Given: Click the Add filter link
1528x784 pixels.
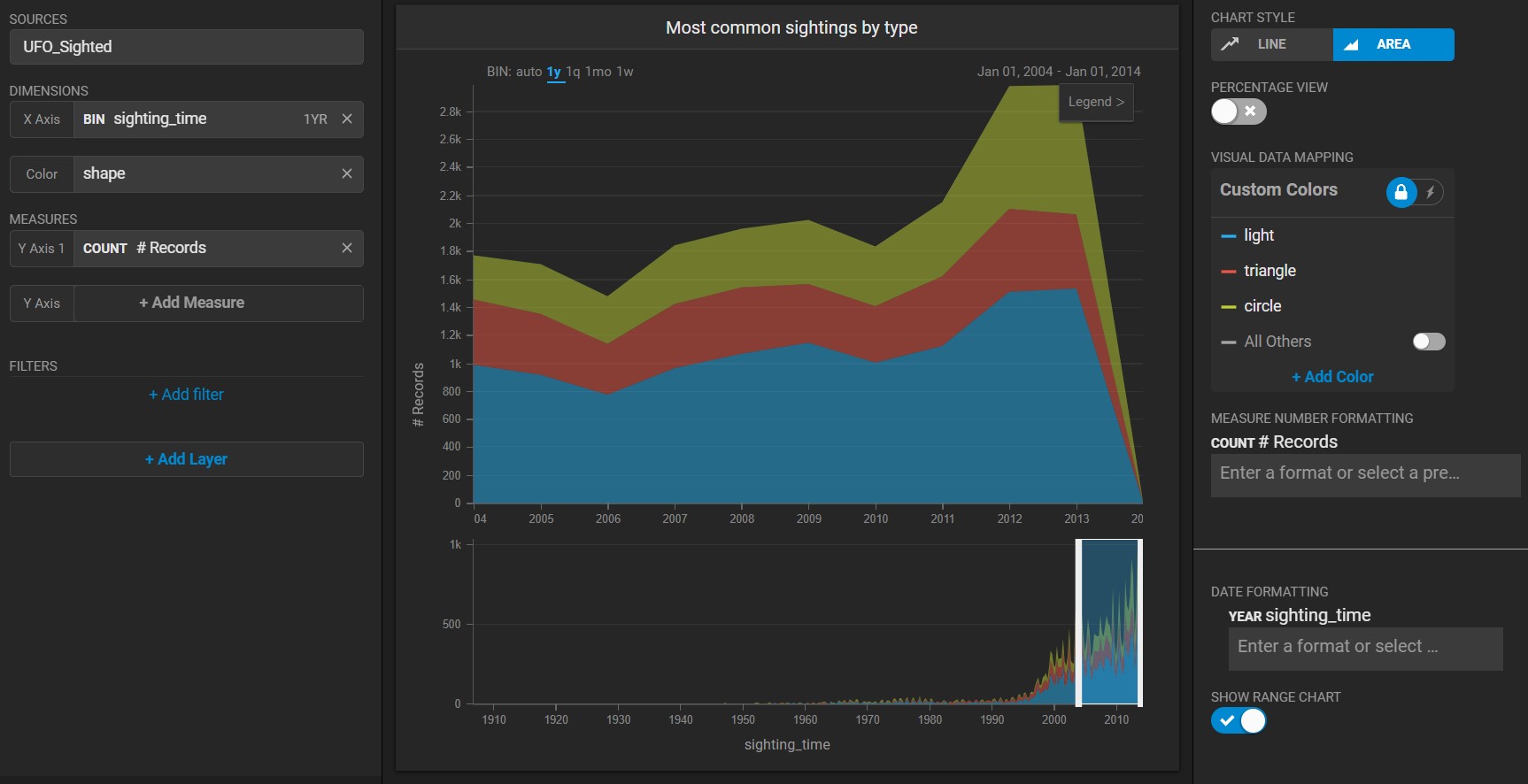Looking at the screenshot, I should [186, 395].
